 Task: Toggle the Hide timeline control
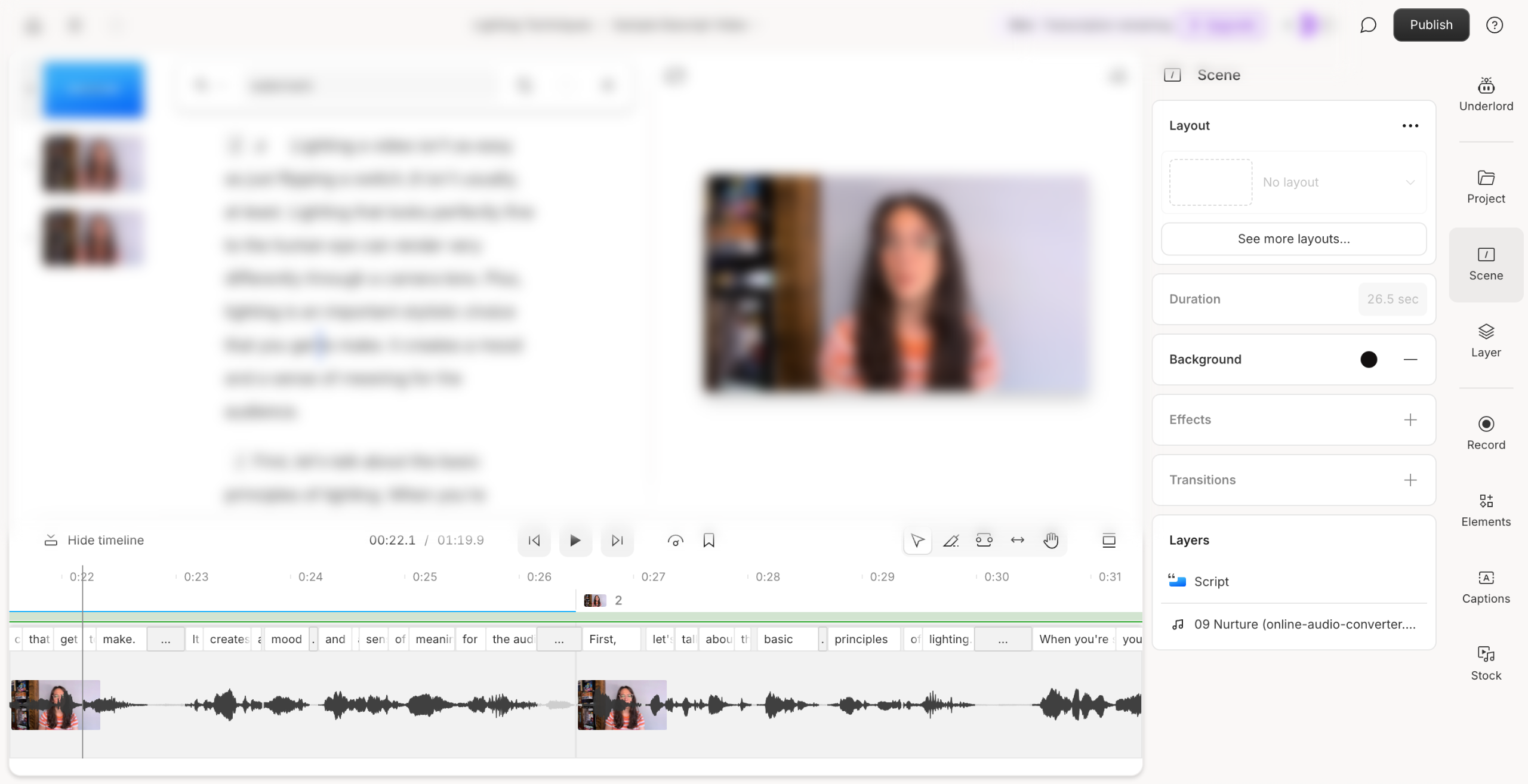point(94,540)
